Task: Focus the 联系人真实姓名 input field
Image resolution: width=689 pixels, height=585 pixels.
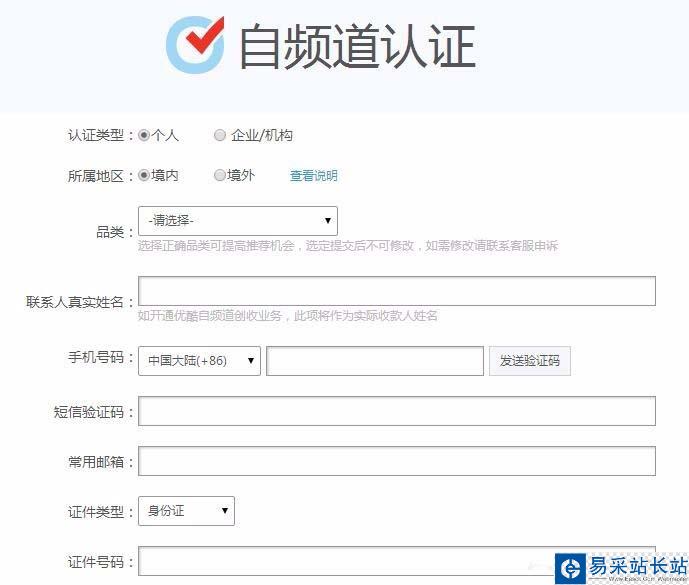Action: click(396, 291)
